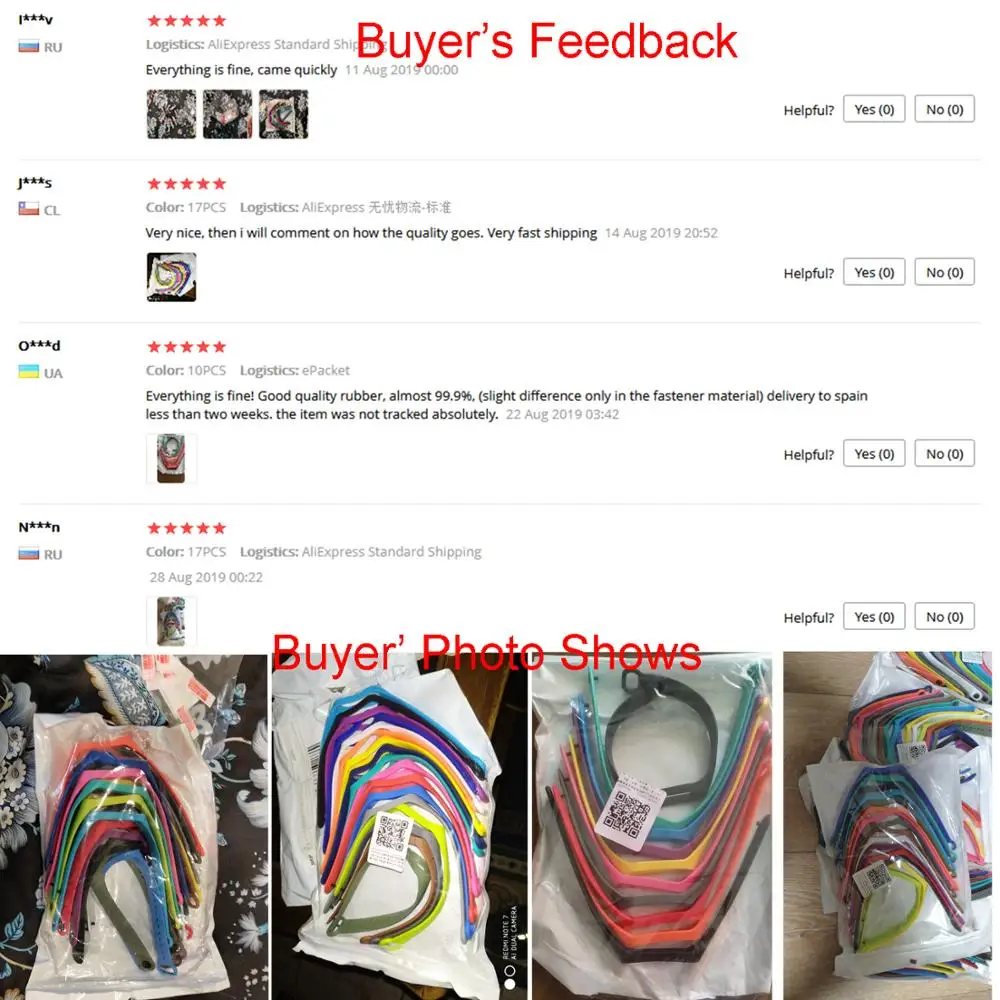Vote No on O***d's review
1000x1000 pixels.
pyautogui.click(x=944, y=453)
